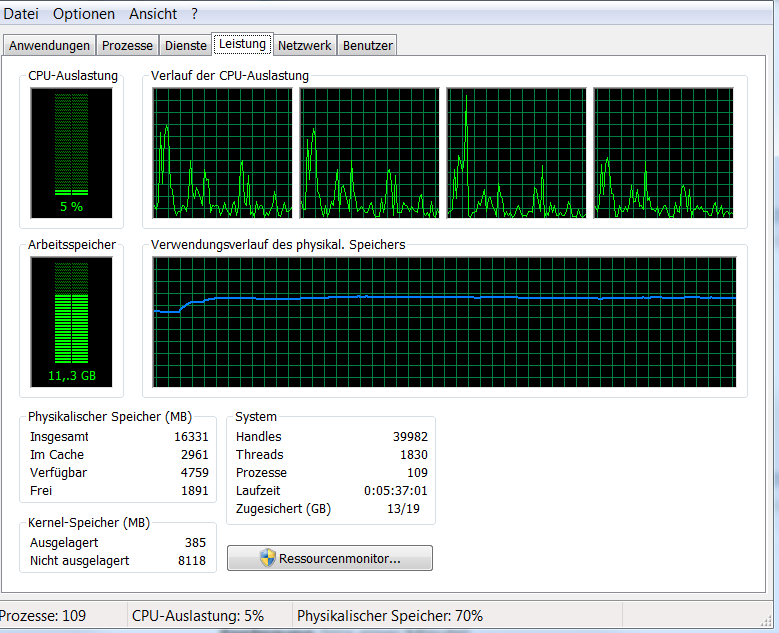Screen dimensions: 779x633
Task: Click the Handles value 39982
Action: point(410,437)
